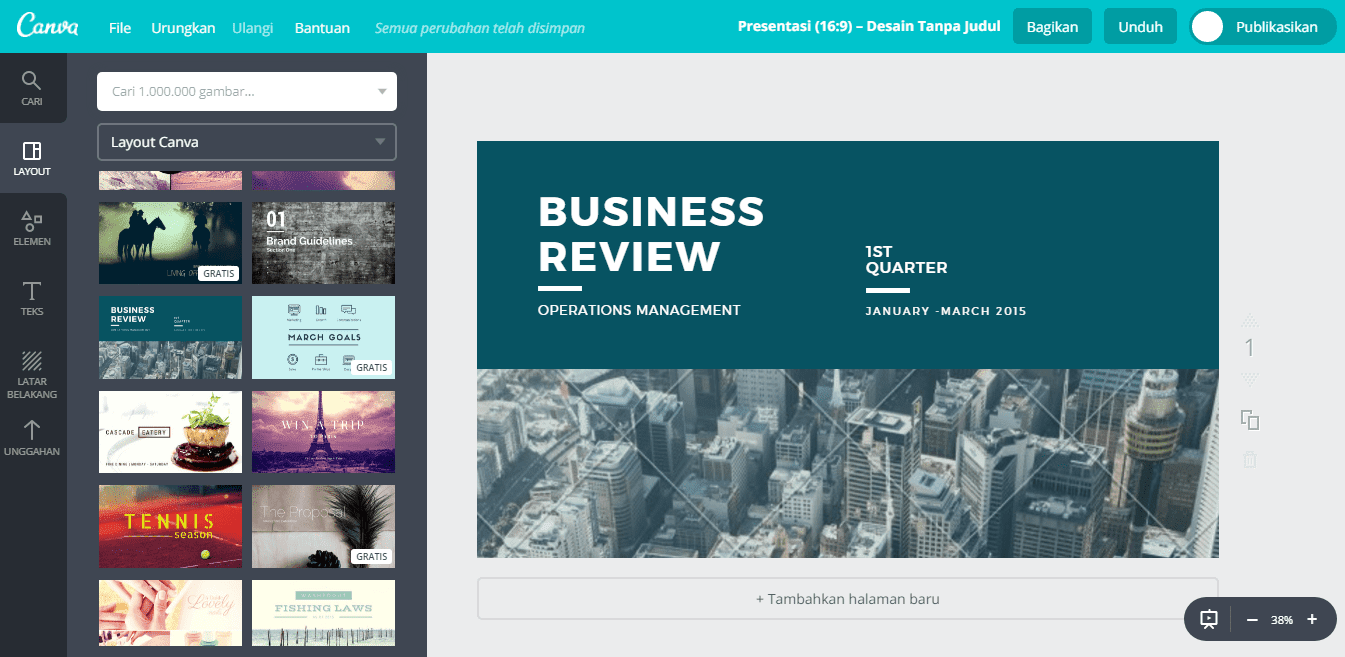Click the move page down arrow
1345x657 pixels.
pos(1248,380)
